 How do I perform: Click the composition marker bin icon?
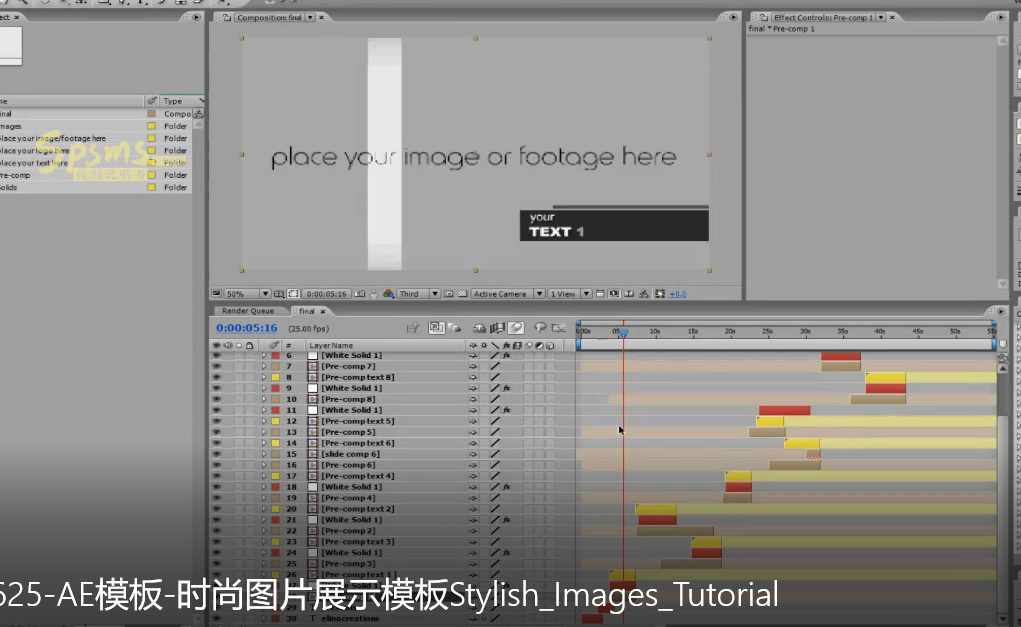[x=1003, y=344]
